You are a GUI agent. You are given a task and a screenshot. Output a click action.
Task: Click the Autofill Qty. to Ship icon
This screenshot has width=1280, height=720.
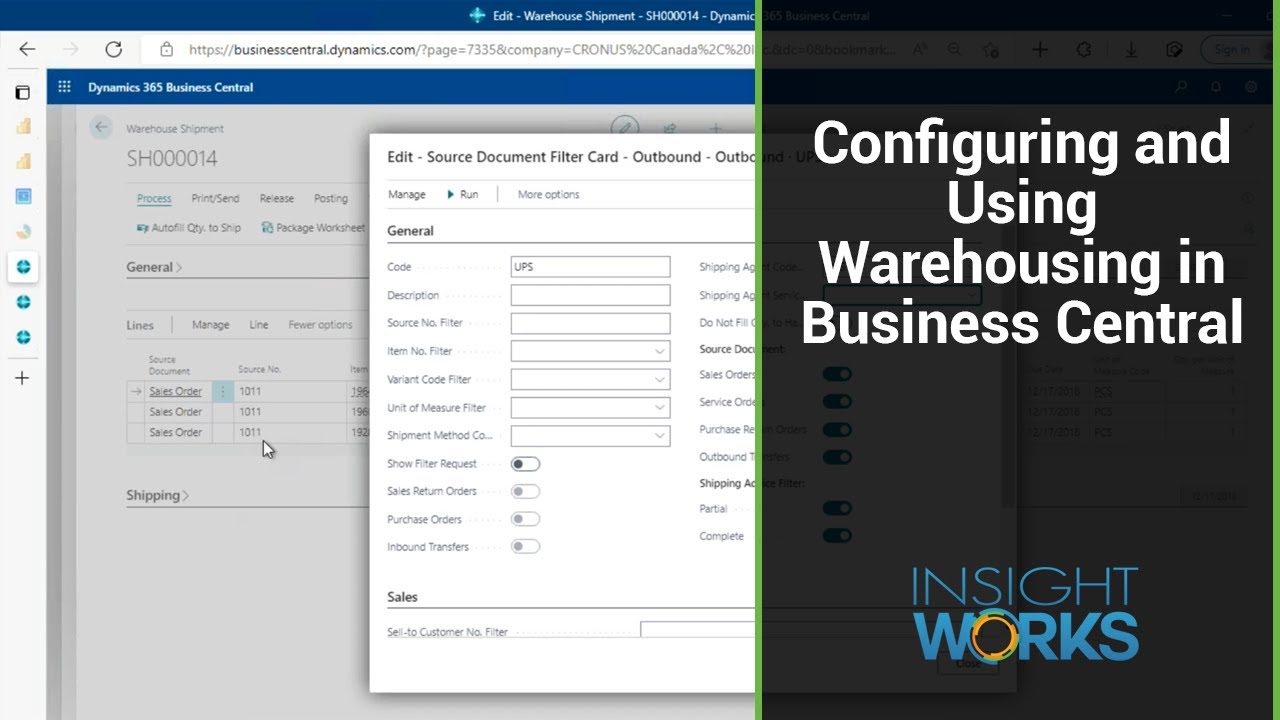click(x=143, y=228)
